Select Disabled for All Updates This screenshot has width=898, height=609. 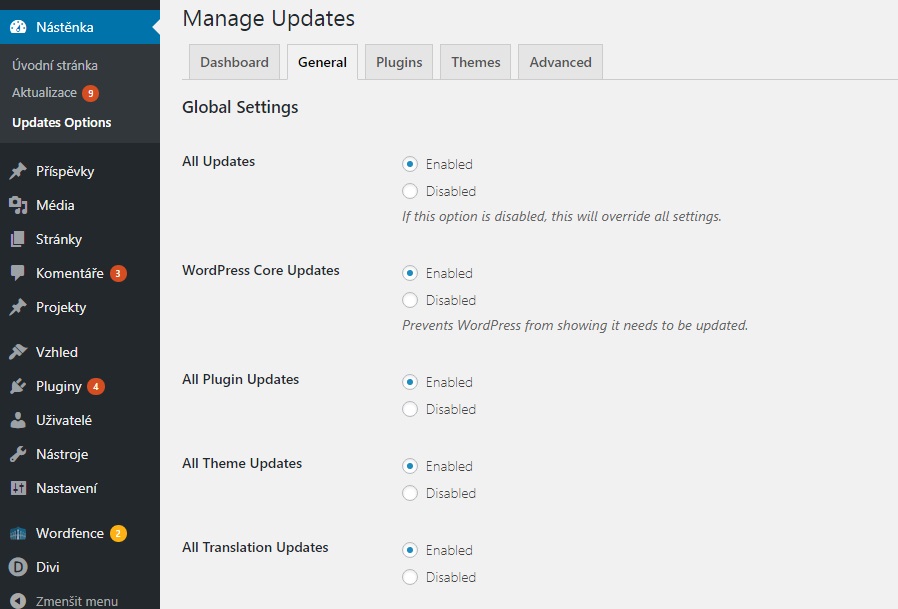pos(410,191)
